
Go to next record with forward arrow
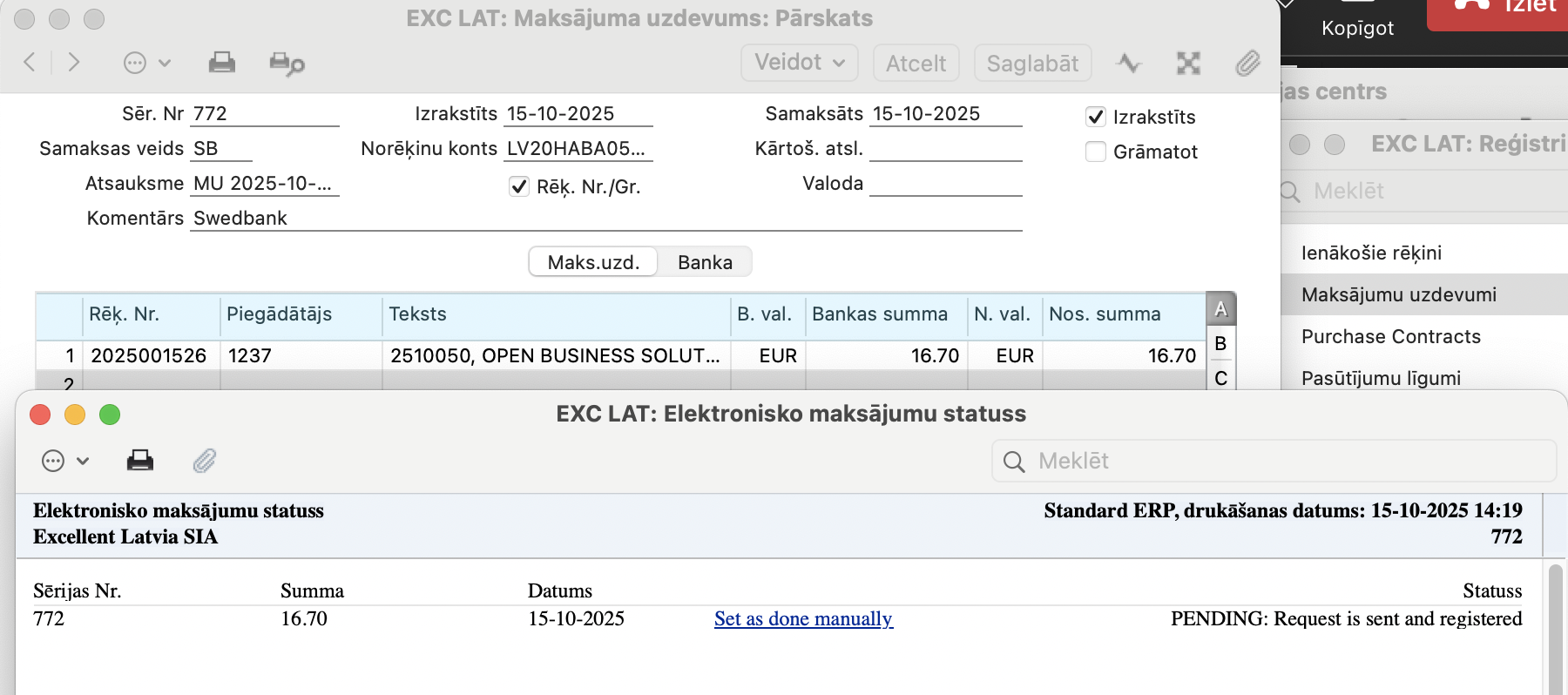point(74,62)
